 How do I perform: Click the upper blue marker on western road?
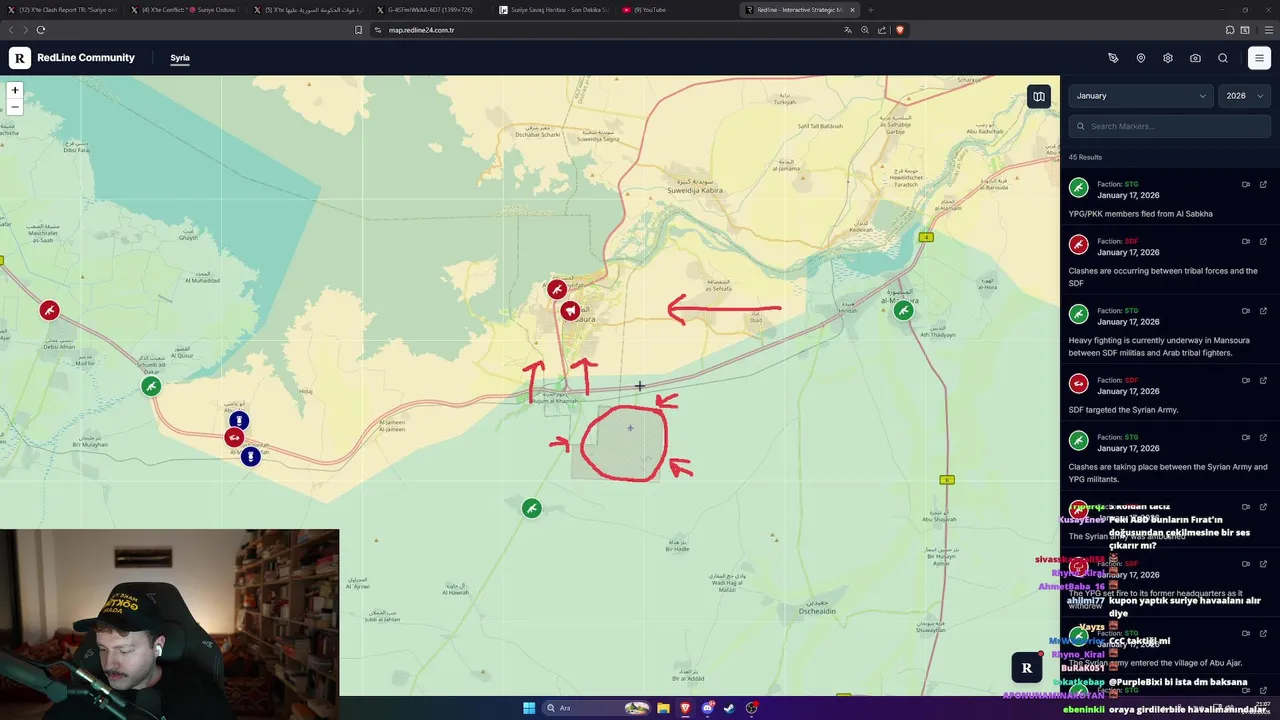239,421
